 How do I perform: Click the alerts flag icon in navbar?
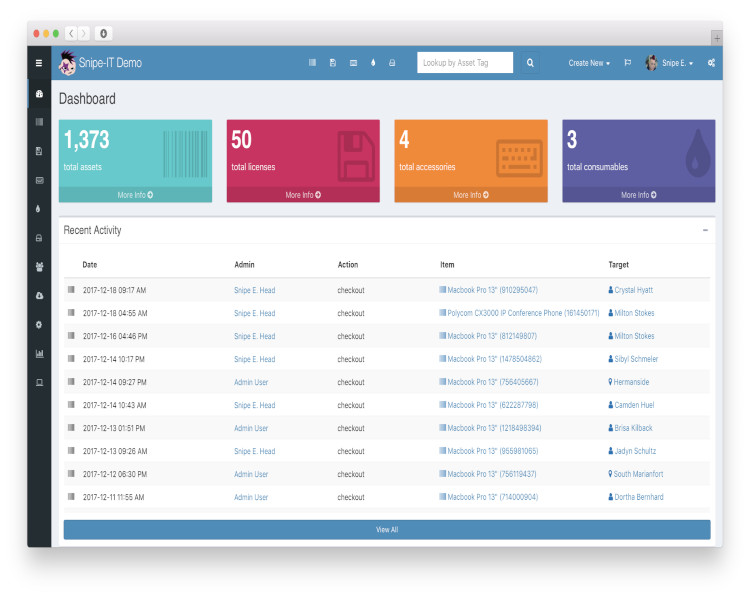(627, 63)
